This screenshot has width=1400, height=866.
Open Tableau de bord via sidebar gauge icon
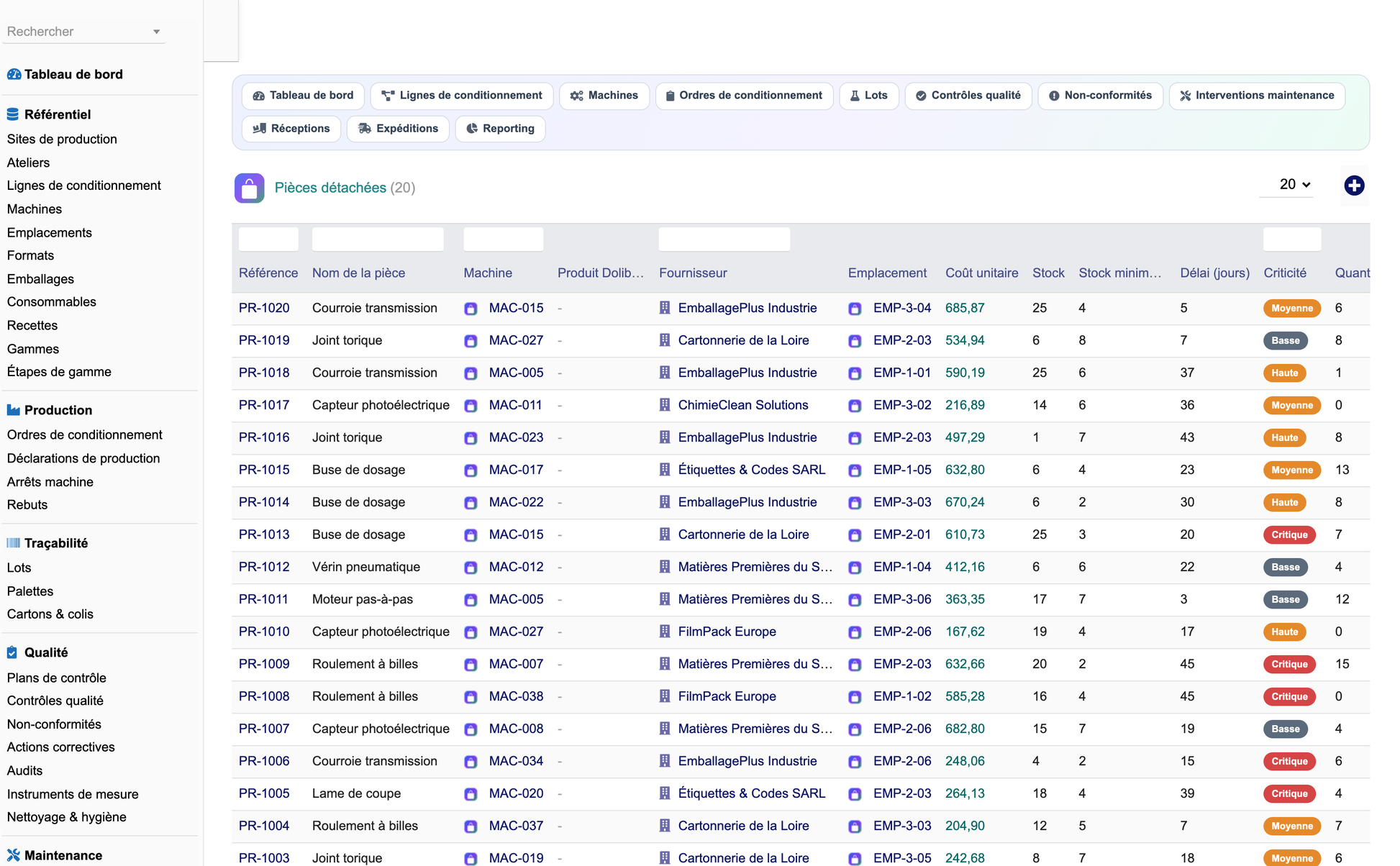[x=14, y=74]
